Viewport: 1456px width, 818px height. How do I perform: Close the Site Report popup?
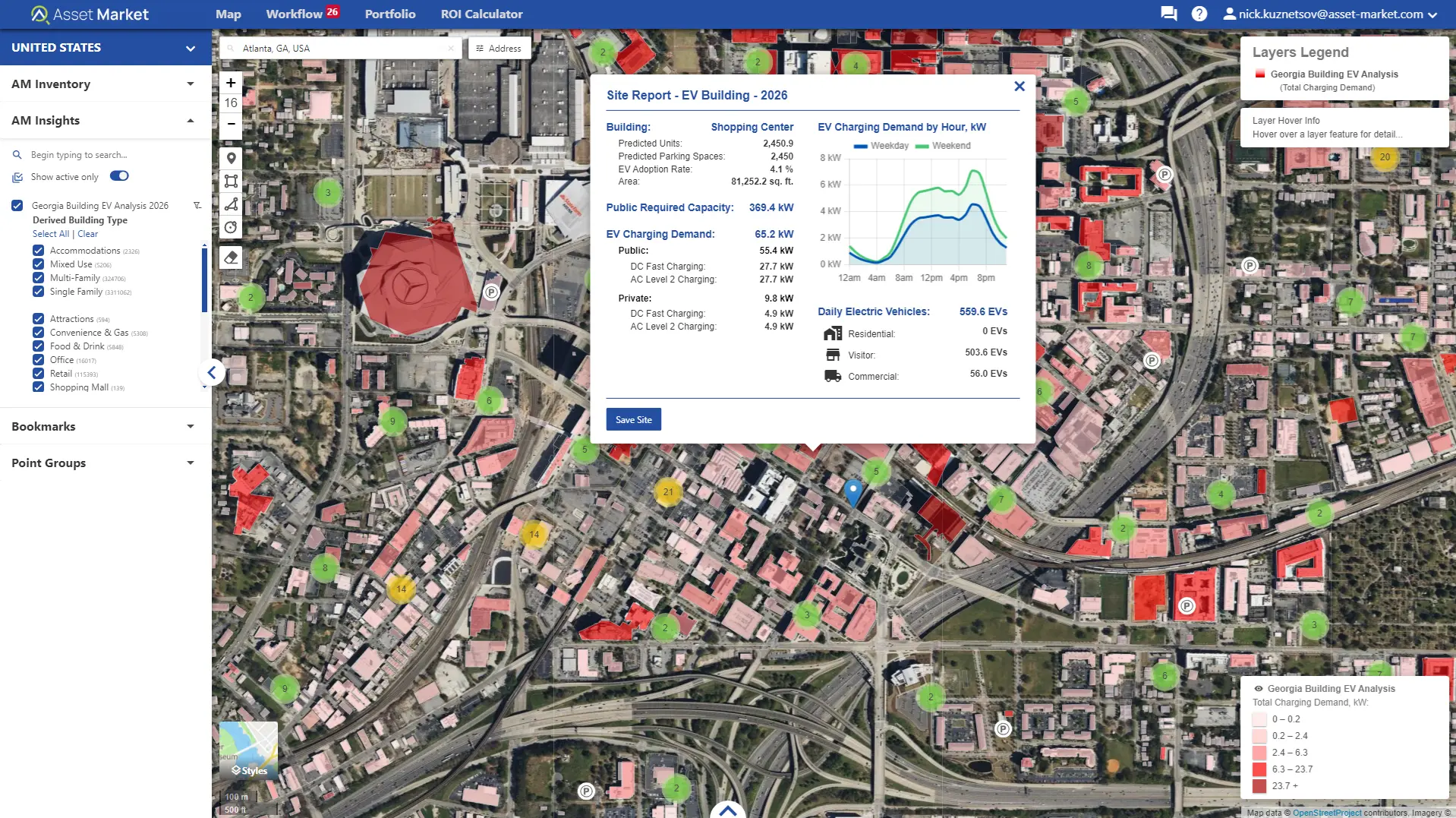coord(1020,87)
